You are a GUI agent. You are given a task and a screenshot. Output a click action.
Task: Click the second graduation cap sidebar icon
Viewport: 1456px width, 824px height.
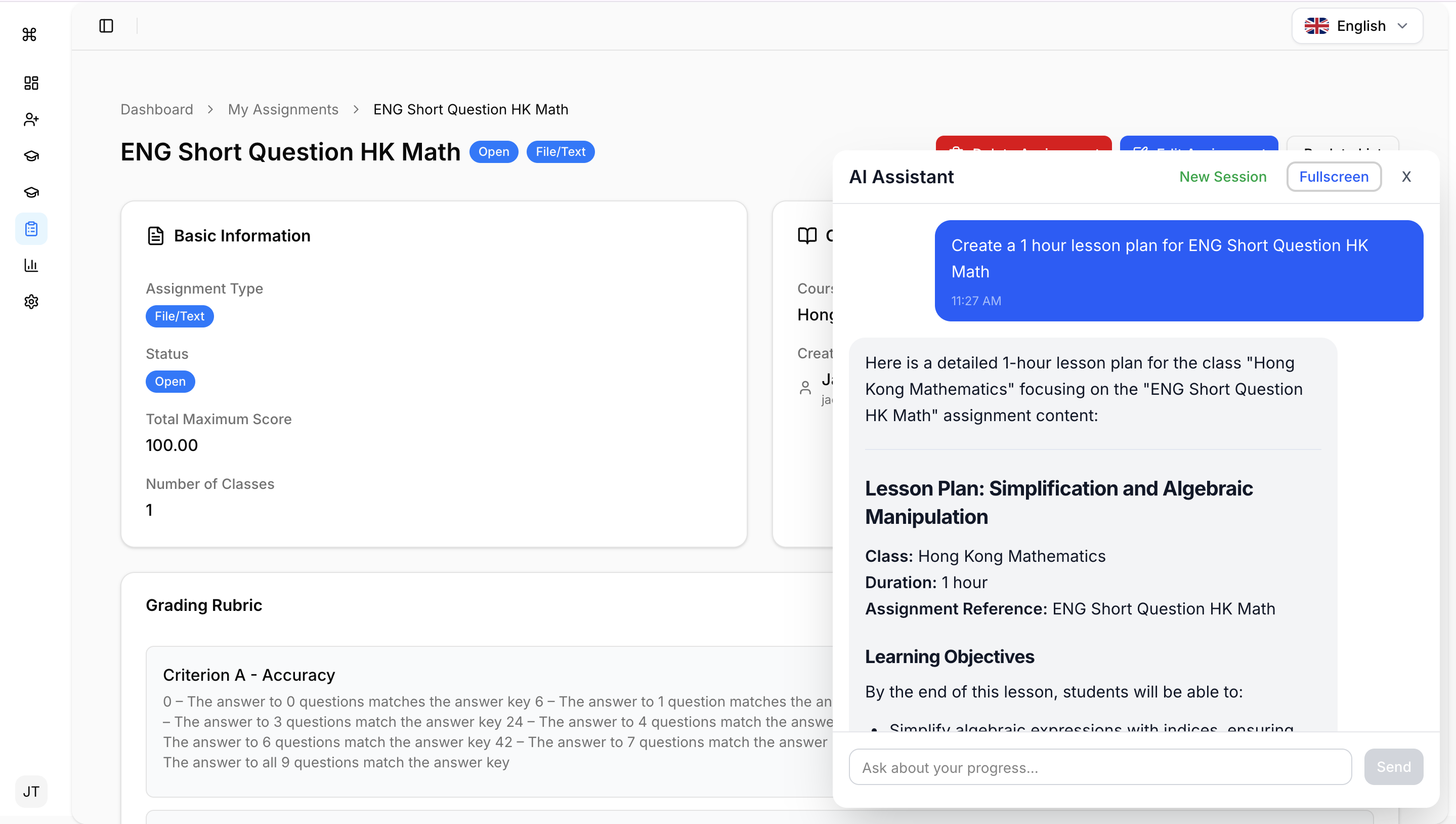(31, 192)
